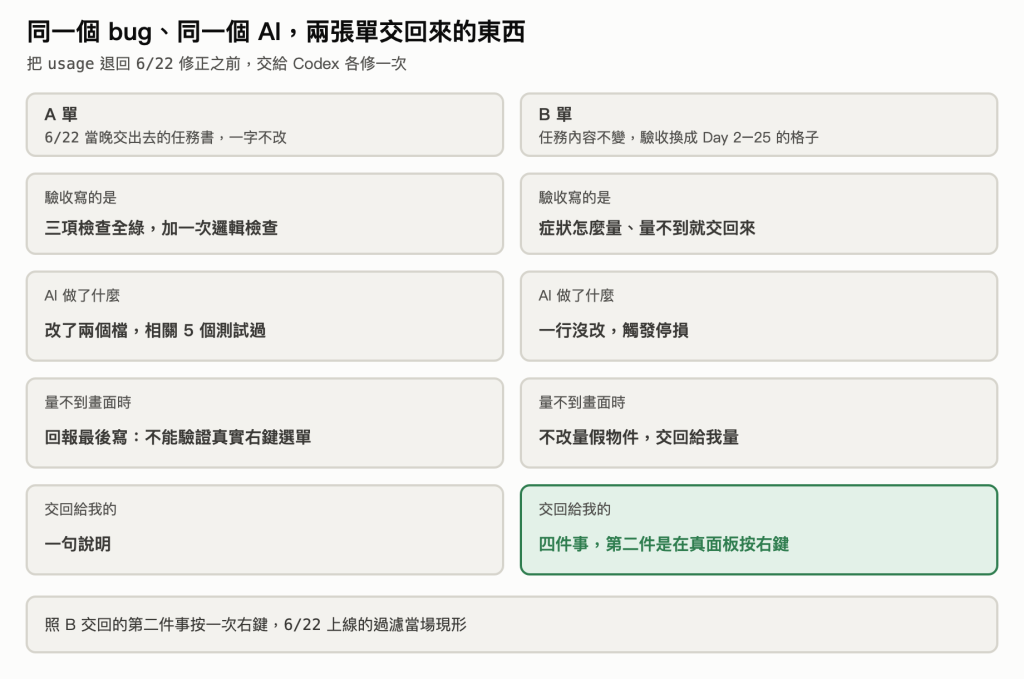Click "交回給我的" label above "一句說明"
The image size is (1024, 679).
click(x=80, y=509)
